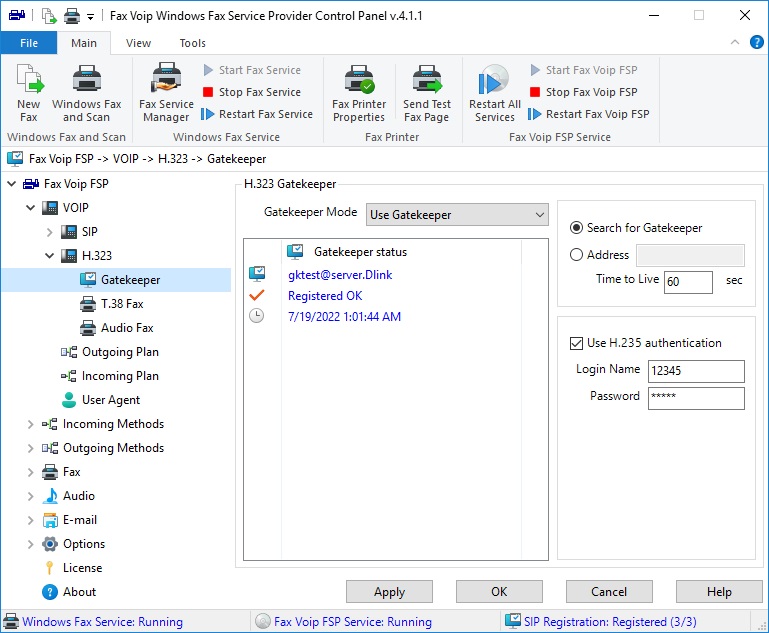Click H.323 phone icon in tree
Image resolution: width=769 pixels, height=633 pixels.
pos(69,256)
